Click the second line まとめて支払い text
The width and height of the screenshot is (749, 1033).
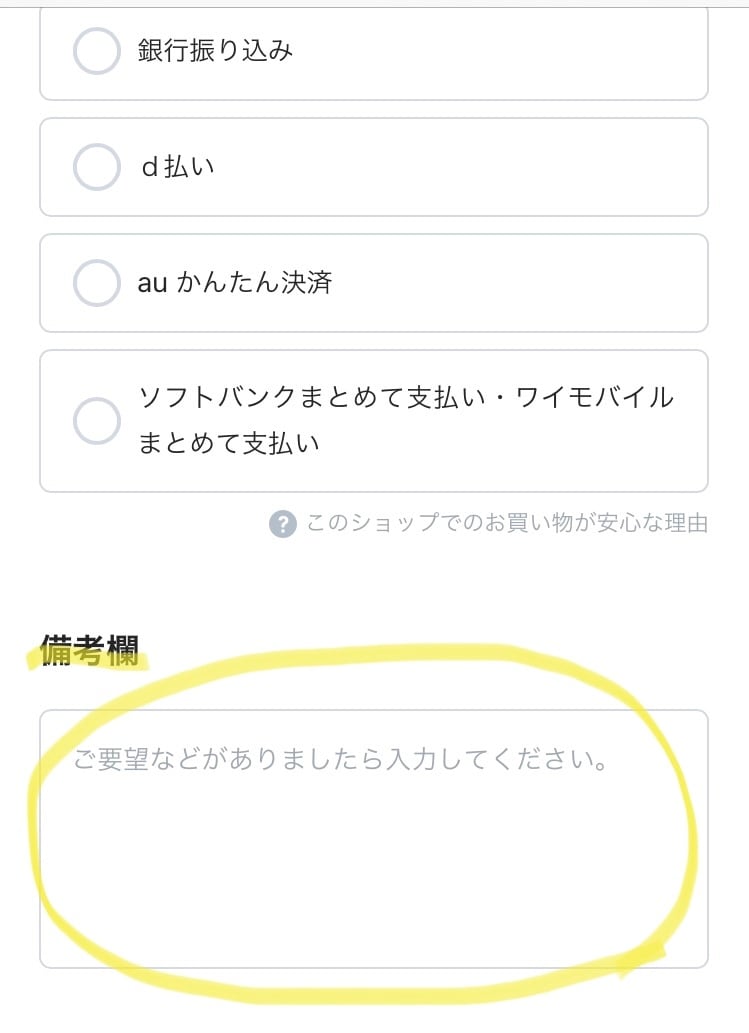pyautogui.click(x=229, y=442)
